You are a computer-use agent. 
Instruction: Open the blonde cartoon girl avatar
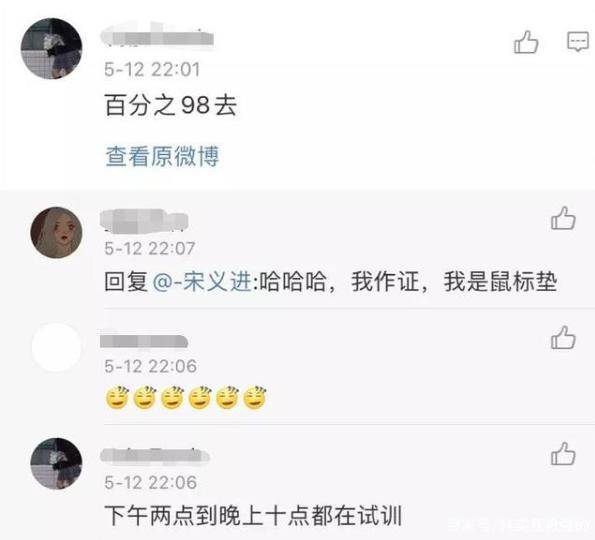click(x=57, y=232)
